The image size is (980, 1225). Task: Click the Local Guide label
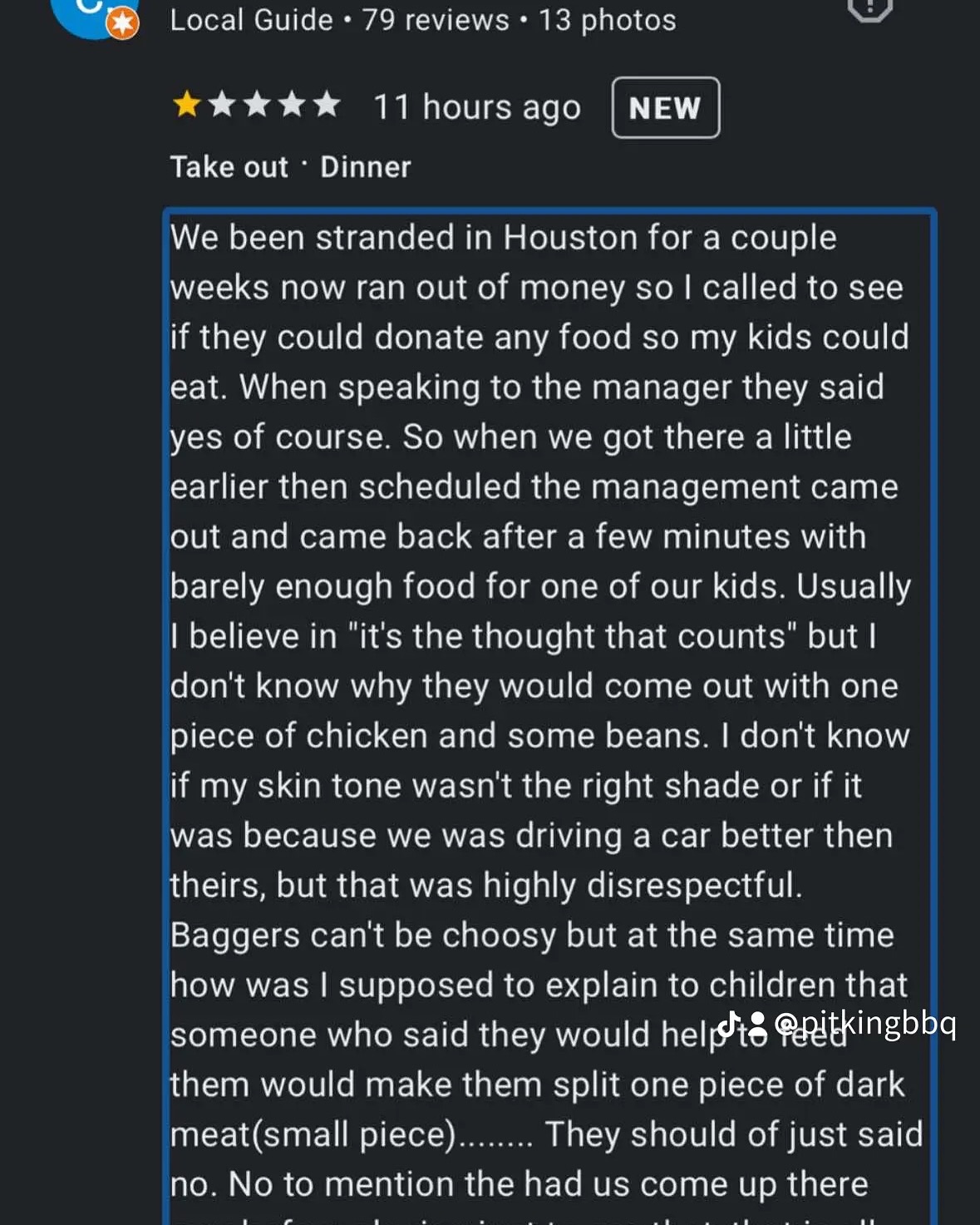coord(251,19)
